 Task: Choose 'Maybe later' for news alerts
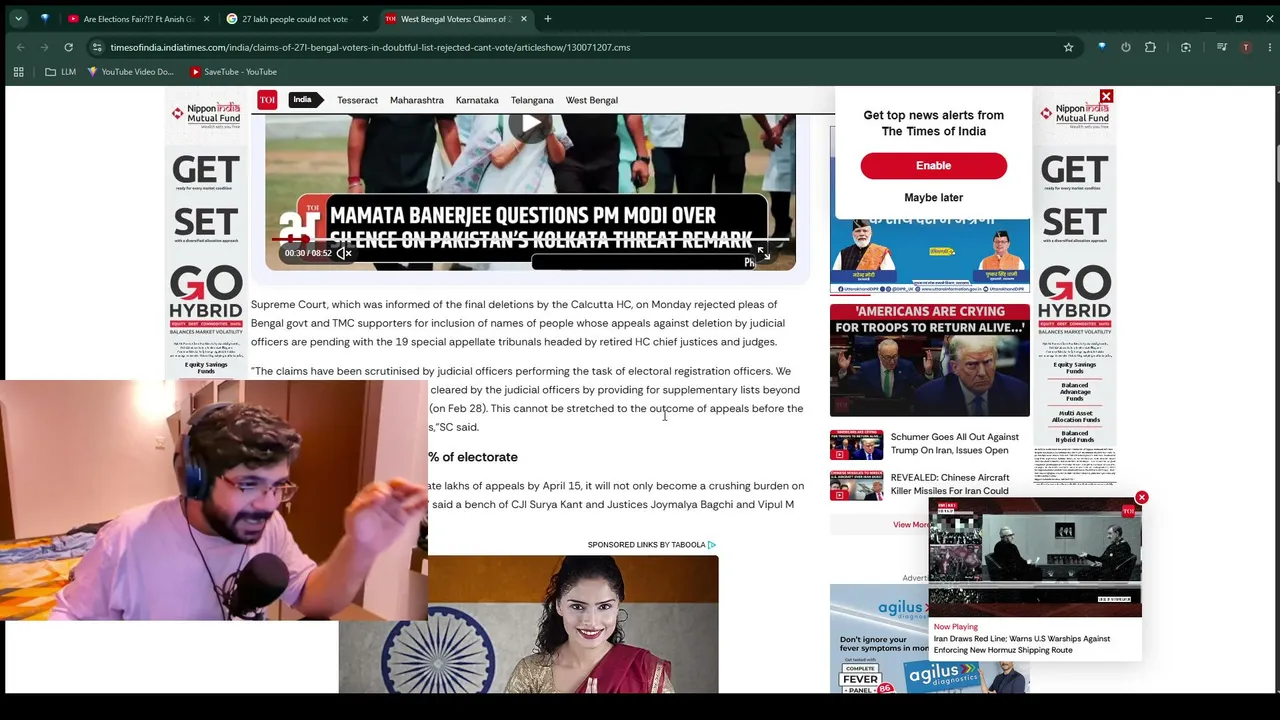click(934, 198)
